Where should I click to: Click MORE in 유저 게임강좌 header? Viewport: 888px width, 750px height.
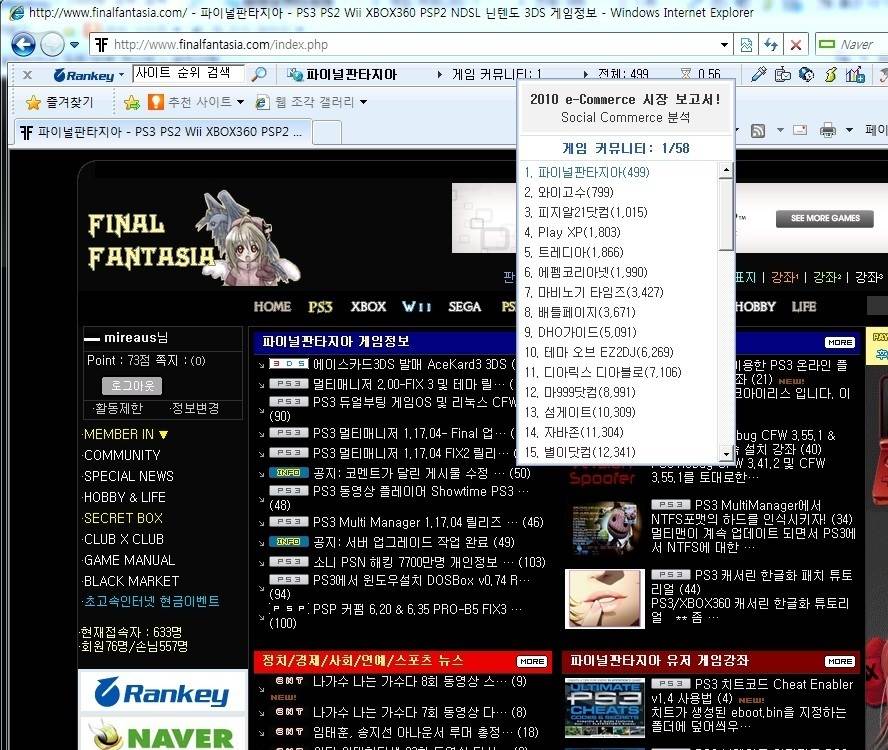coord(839,661)
